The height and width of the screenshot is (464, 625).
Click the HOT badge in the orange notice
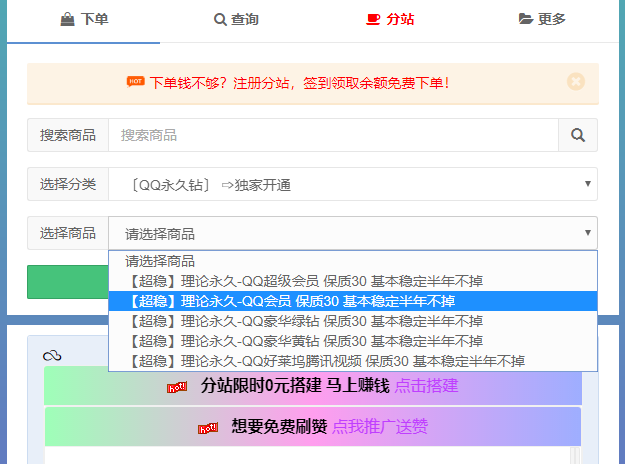tap(136, 81)
